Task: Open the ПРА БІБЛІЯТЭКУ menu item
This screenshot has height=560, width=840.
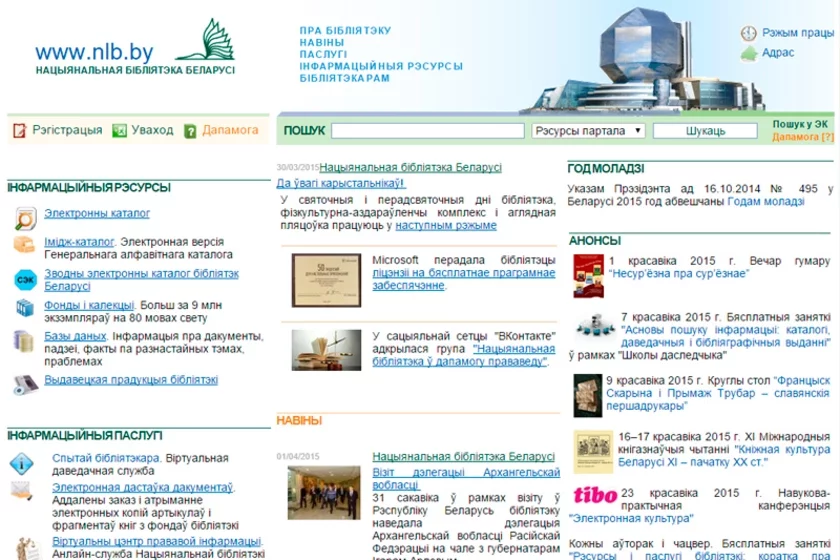Action: tap(345, 31)
